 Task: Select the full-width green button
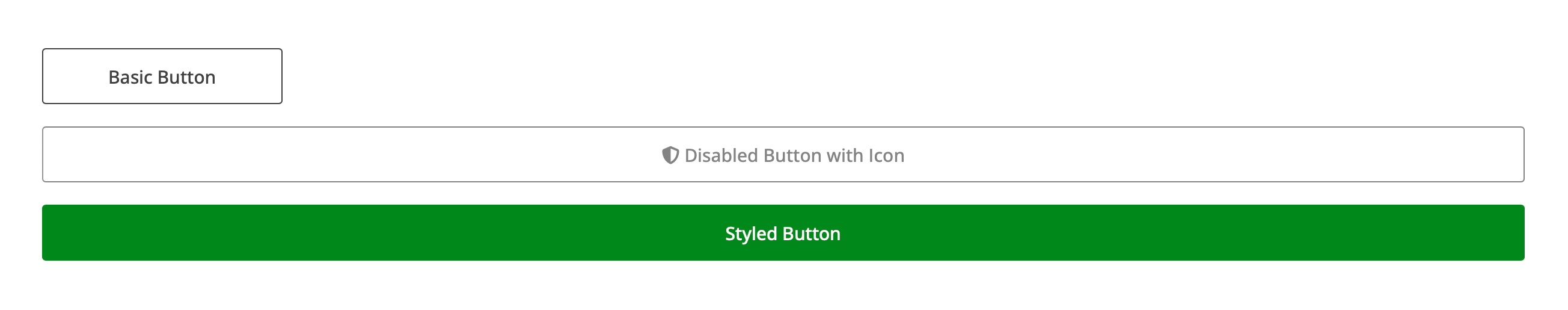(x=783, y=233)
